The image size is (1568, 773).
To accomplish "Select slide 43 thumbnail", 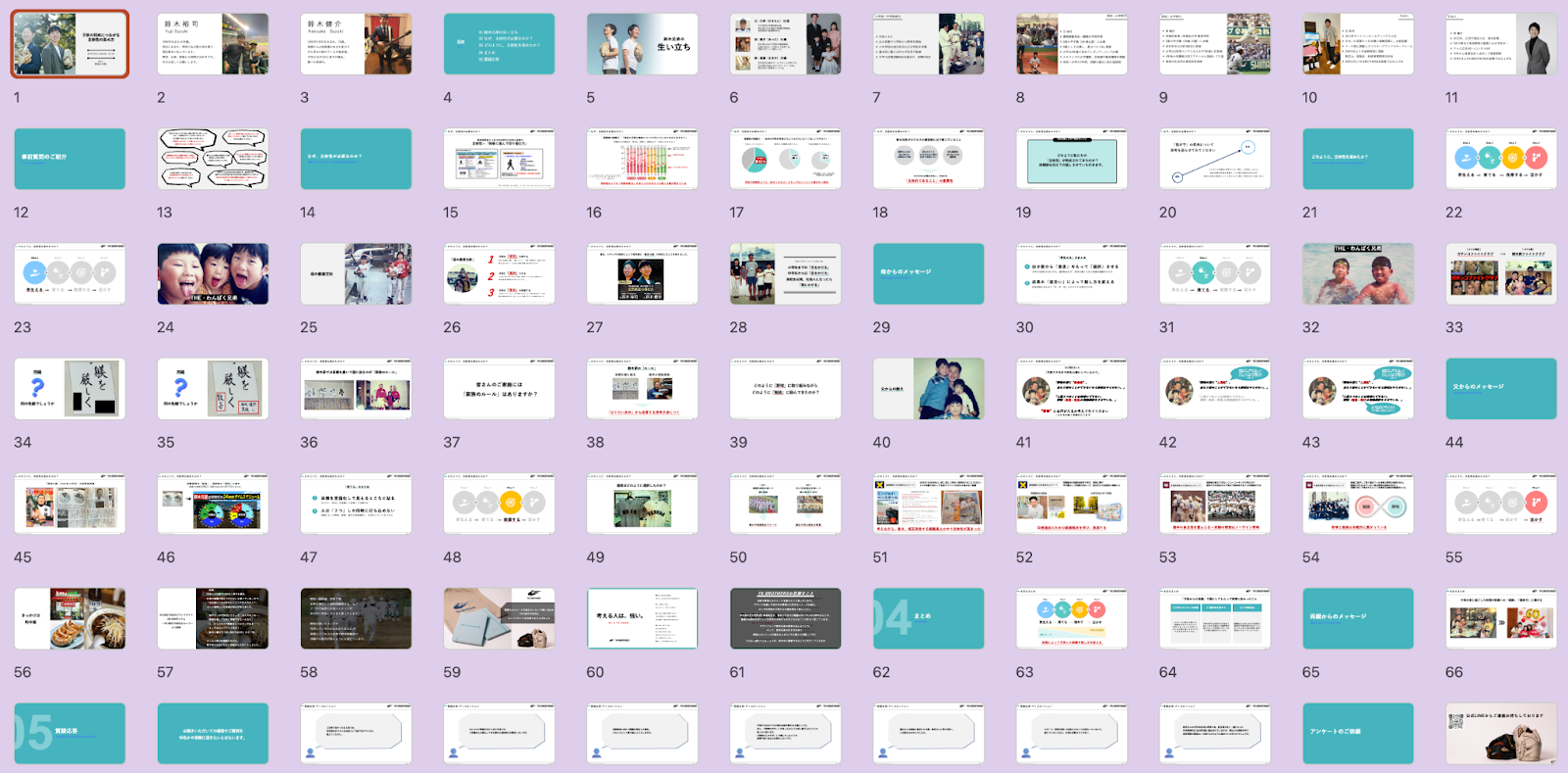I will (x=1357, y=388).
